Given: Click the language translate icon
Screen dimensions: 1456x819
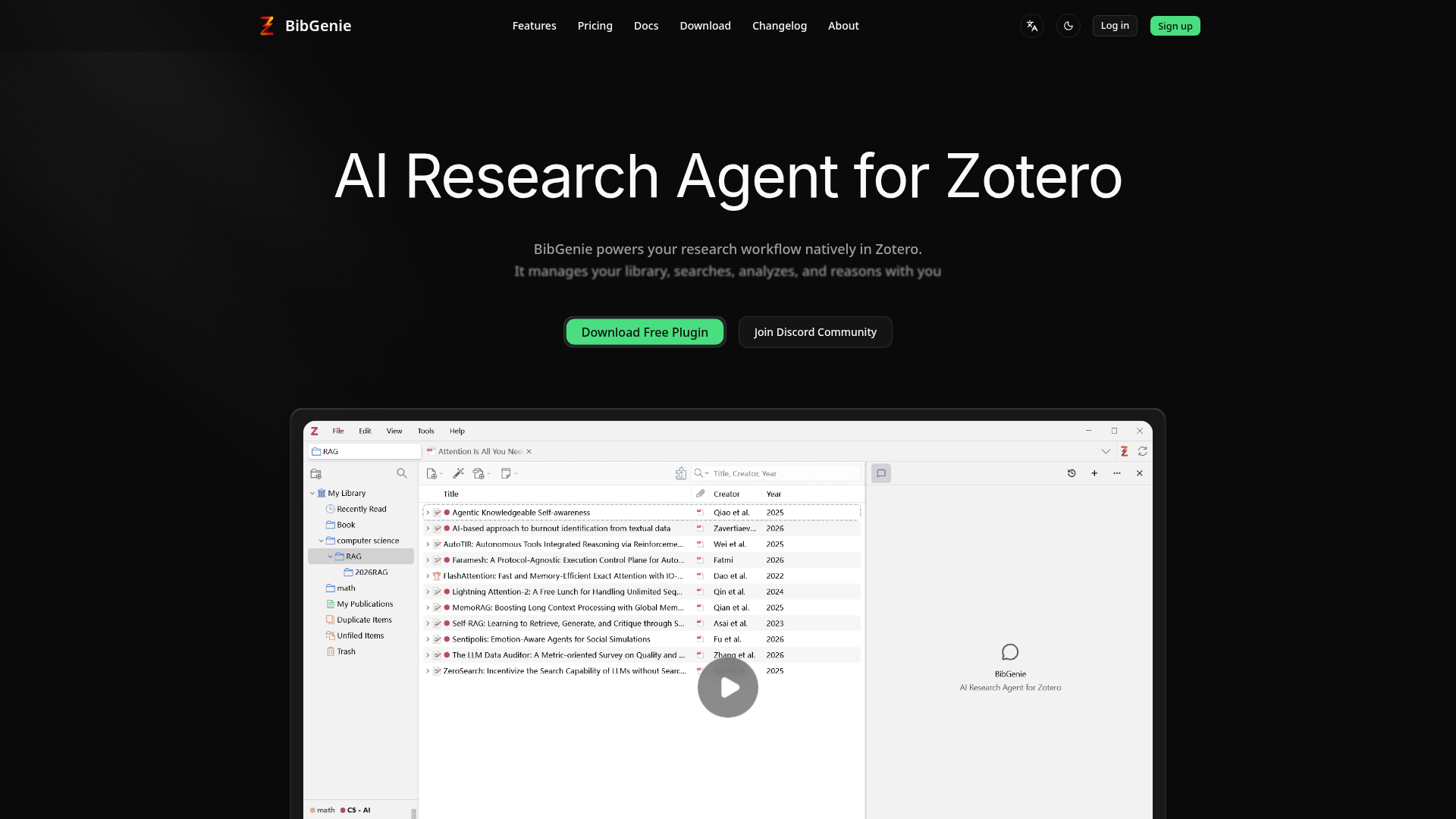Looking at the screenshot, I should (1031, 26).
